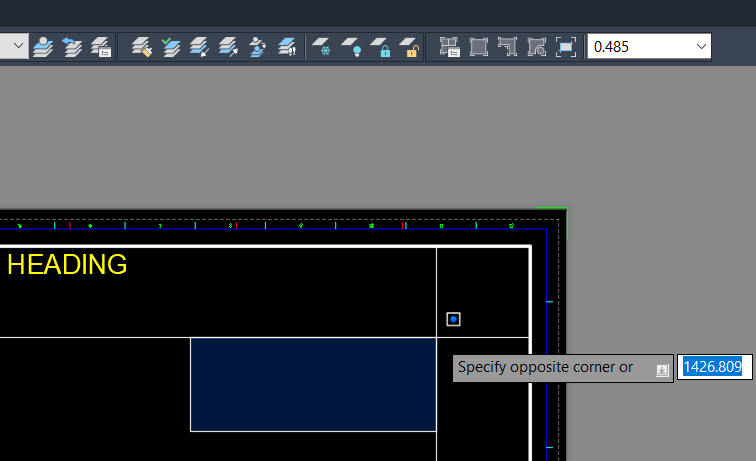Click Change to Current Layer checkmark icon
756x461 pixels.
(x=171, y=47)
